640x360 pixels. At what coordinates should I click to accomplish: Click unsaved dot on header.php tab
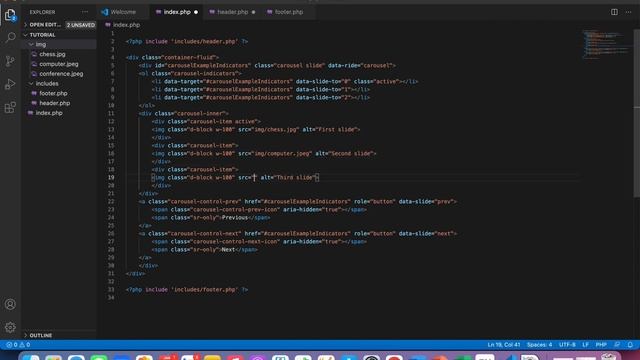click(x=253, y=12)
